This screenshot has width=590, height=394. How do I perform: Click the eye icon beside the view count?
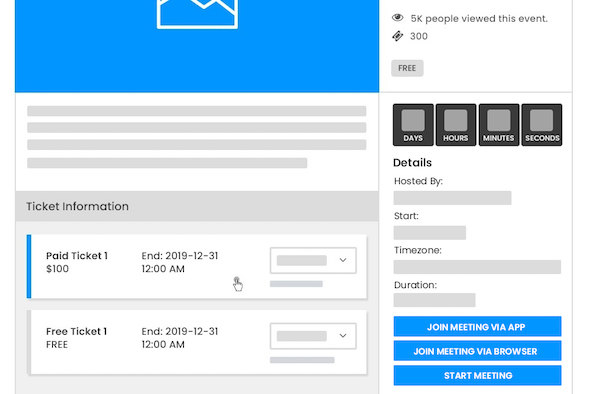point(397,18)
